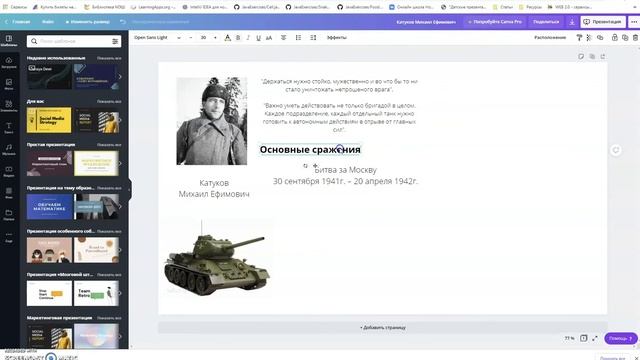Expand education presentation templates row arrow

[x=120, y=207]
